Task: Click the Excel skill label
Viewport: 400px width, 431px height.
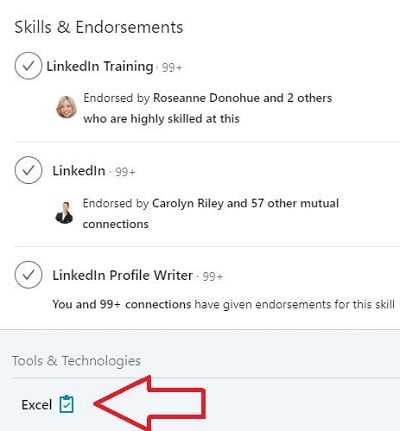Action: [x=37, y=405]
